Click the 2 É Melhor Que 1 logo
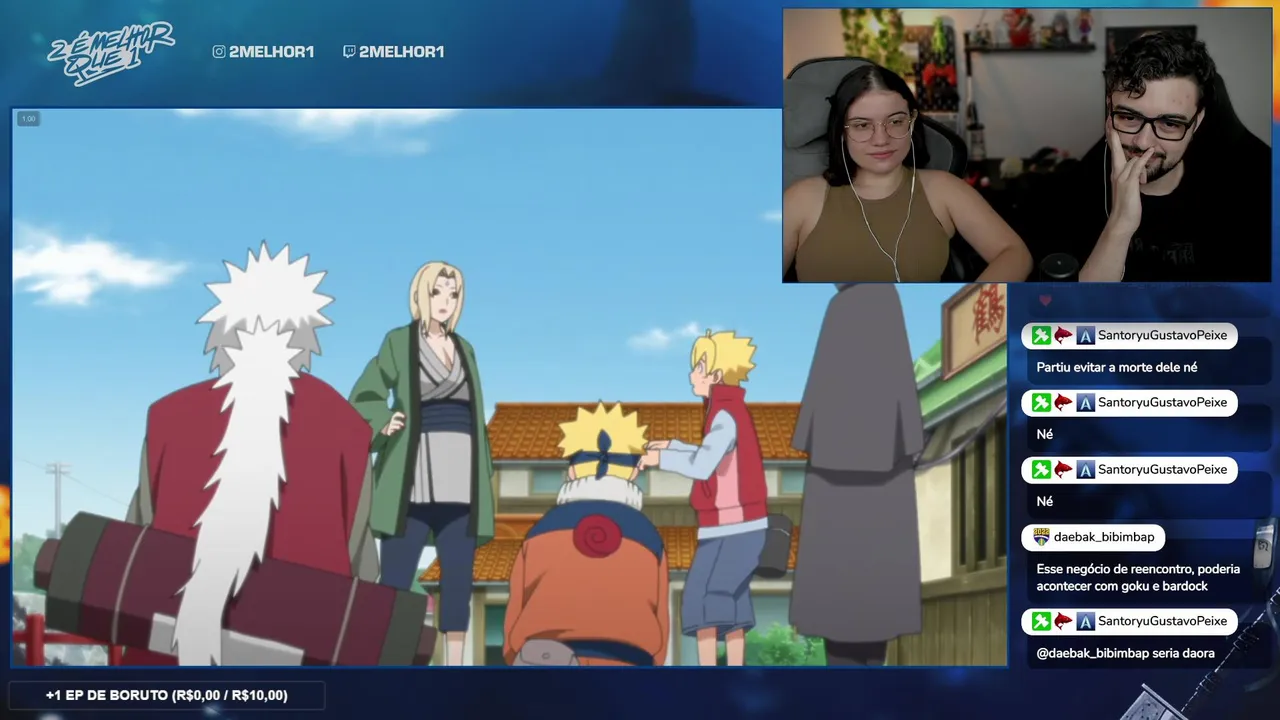The image size is (1280, 720). click(x=111, y=53)
